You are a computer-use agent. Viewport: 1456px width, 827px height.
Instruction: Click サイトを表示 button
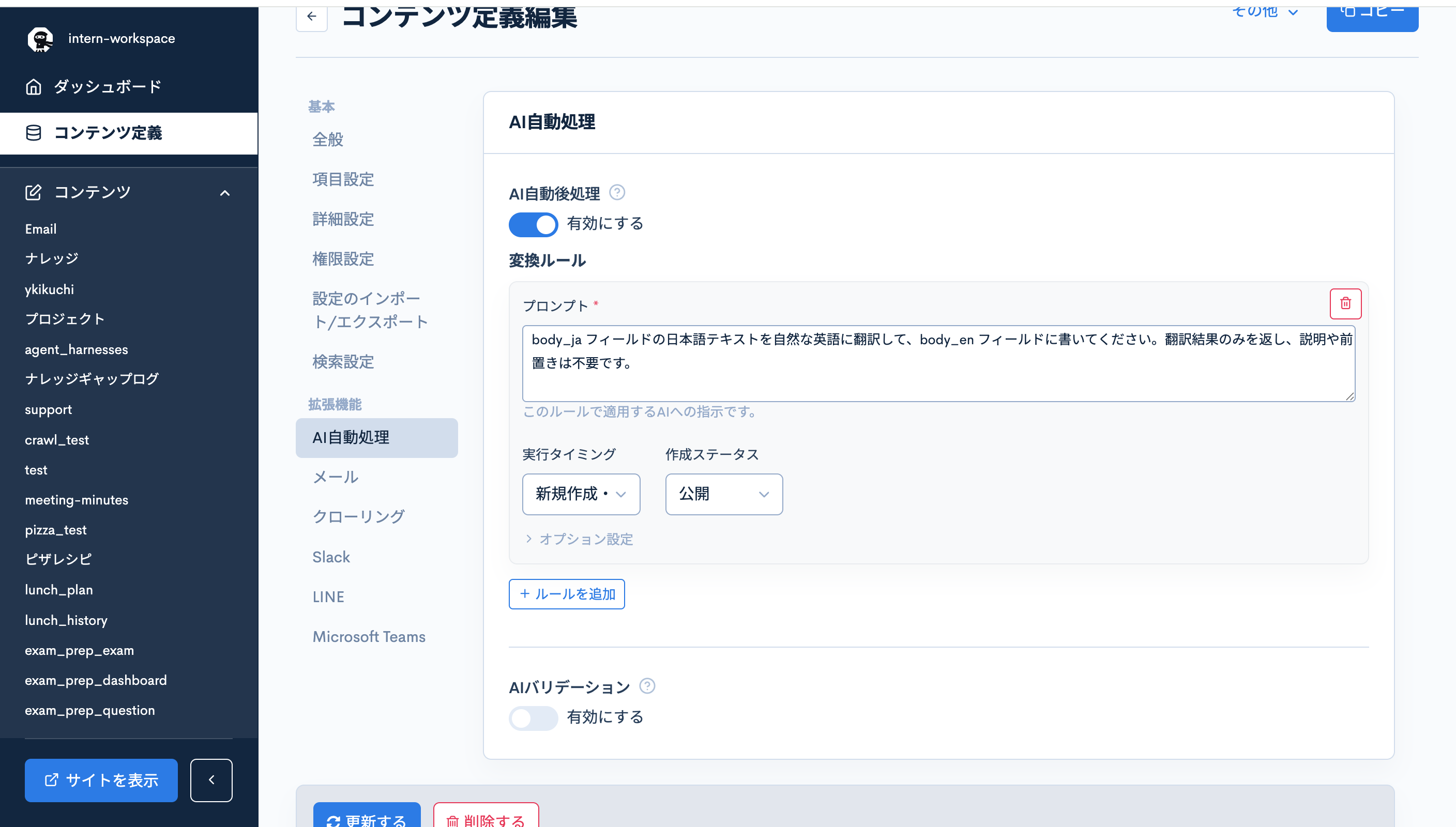click(x=101, y=780)
